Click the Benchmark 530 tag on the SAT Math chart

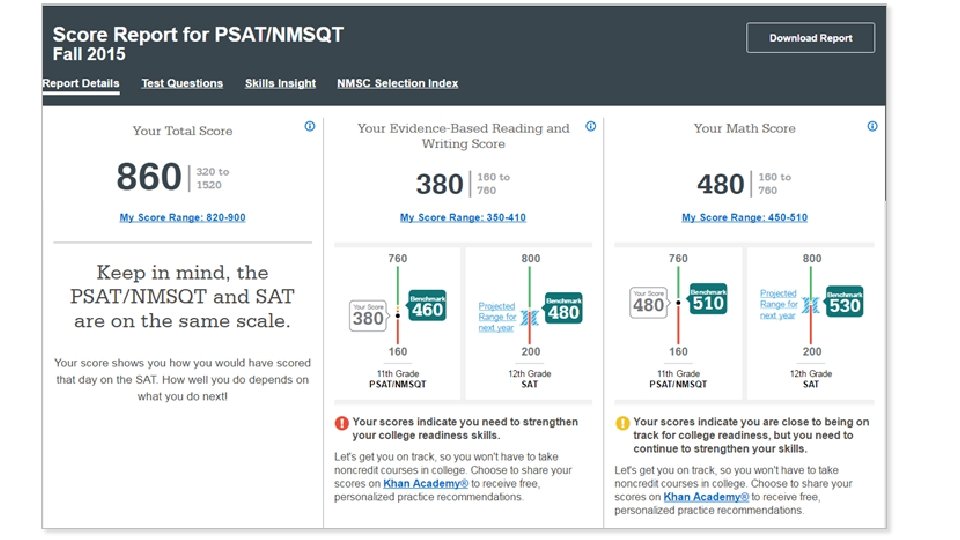[x=844, y=303]
